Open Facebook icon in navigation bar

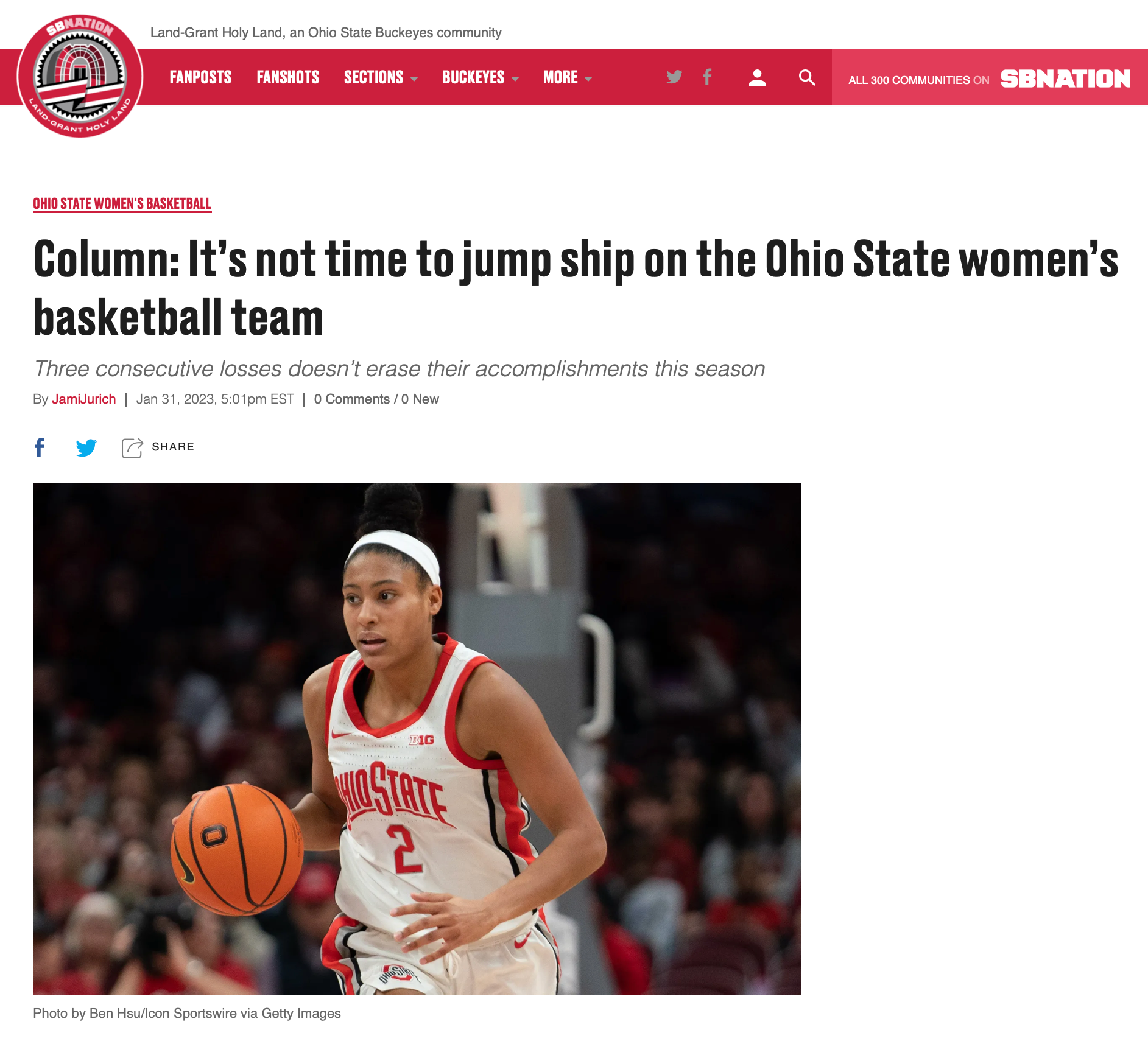pos(707,77)
